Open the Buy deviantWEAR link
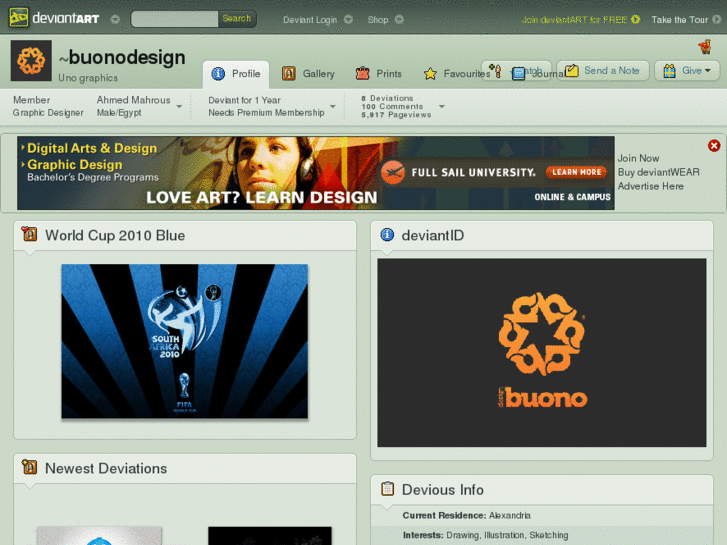Image resolution: width=727 pixels, height=545 pixels. tap(658, 172)
